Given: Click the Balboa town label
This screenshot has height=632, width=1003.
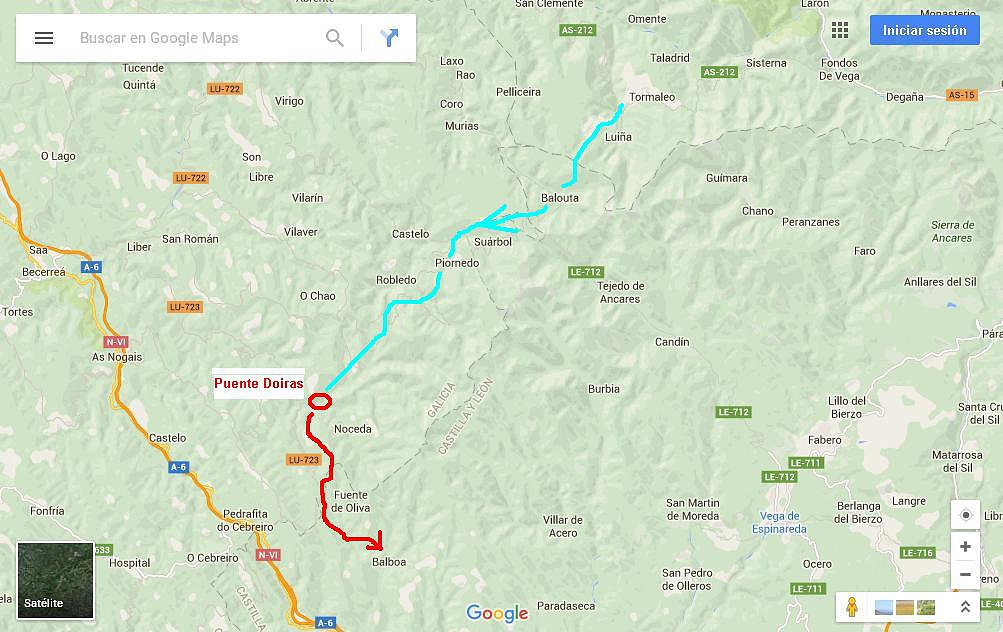Looking at the screenshot, I should click(x=389, y=562).
